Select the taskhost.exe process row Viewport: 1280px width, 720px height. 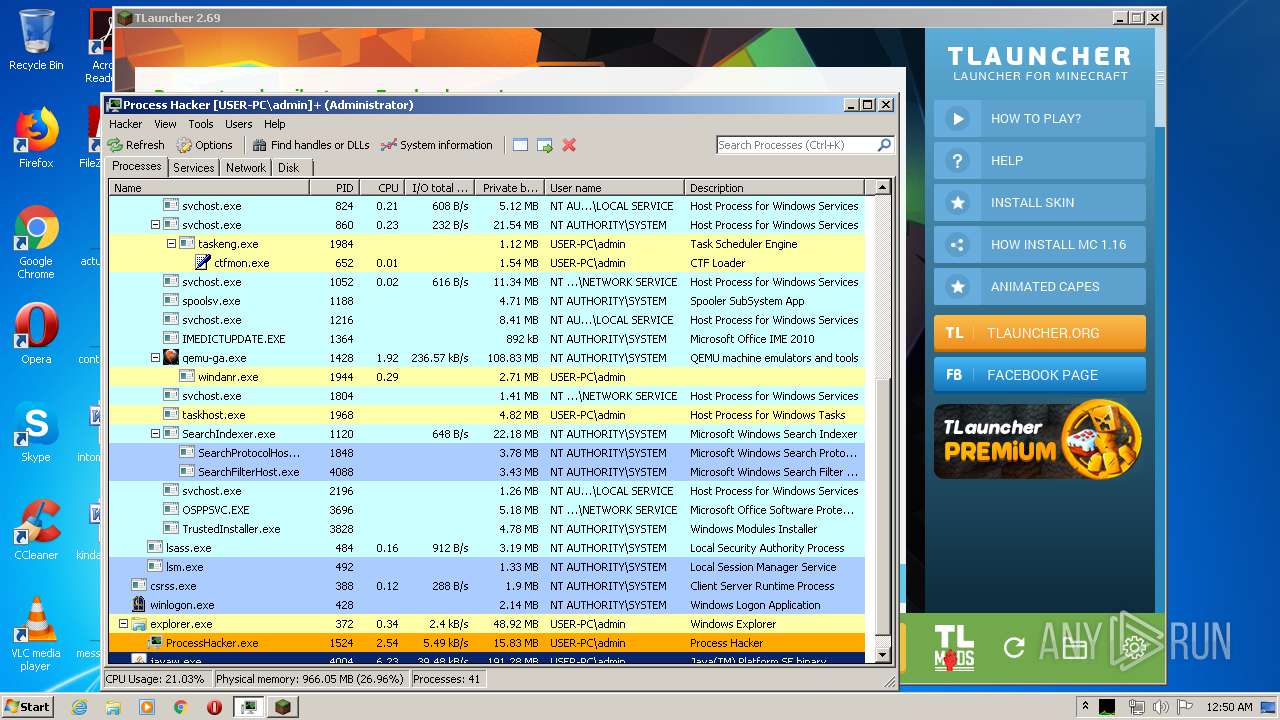(487, 415)
